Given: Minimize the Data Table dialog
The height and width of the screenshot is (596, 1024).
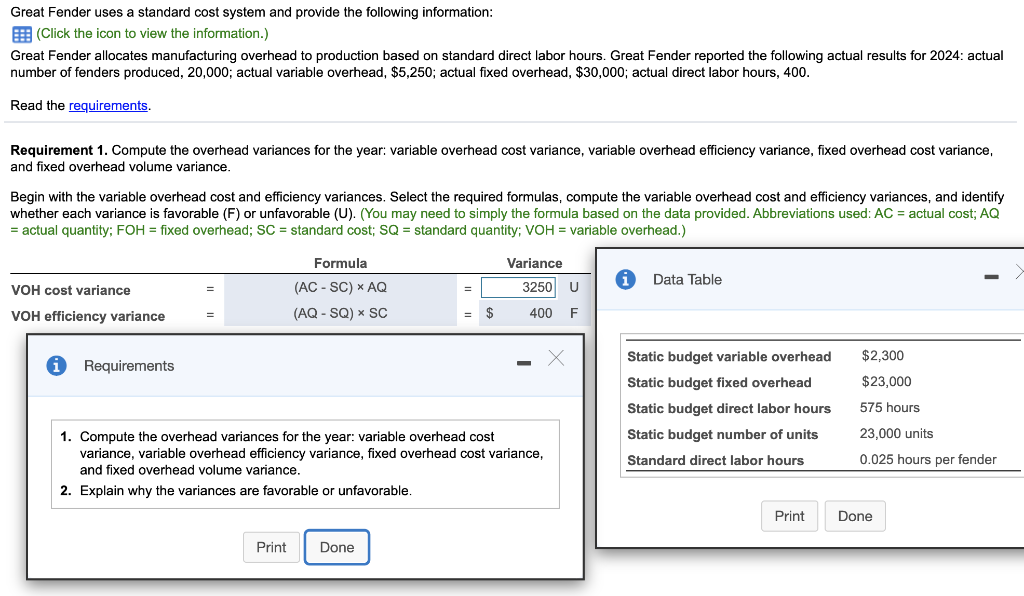Looking at the screenshot, I should point(991,277).
